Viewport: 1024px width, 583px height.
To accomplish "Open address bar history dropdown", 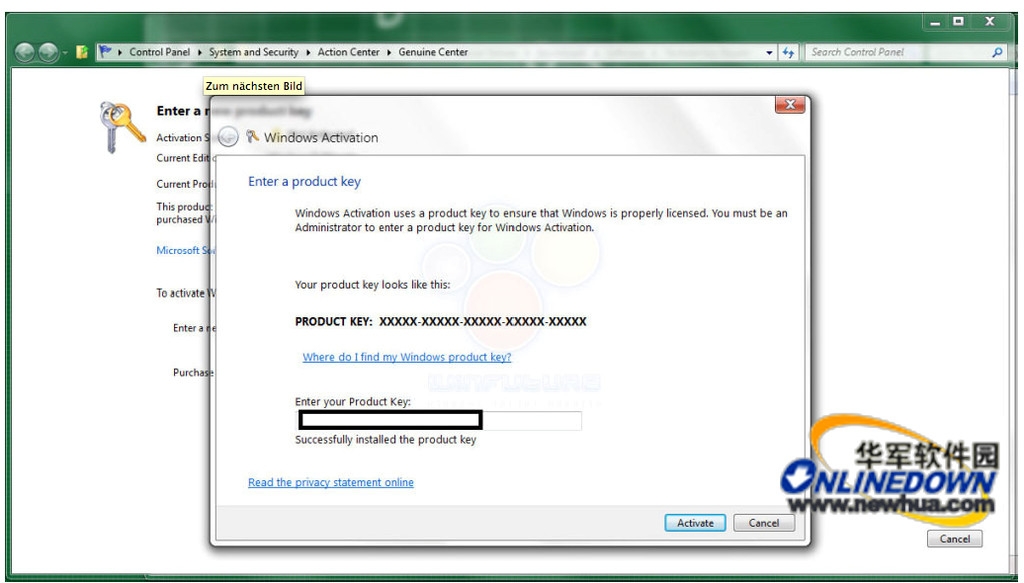I will 769,53.
